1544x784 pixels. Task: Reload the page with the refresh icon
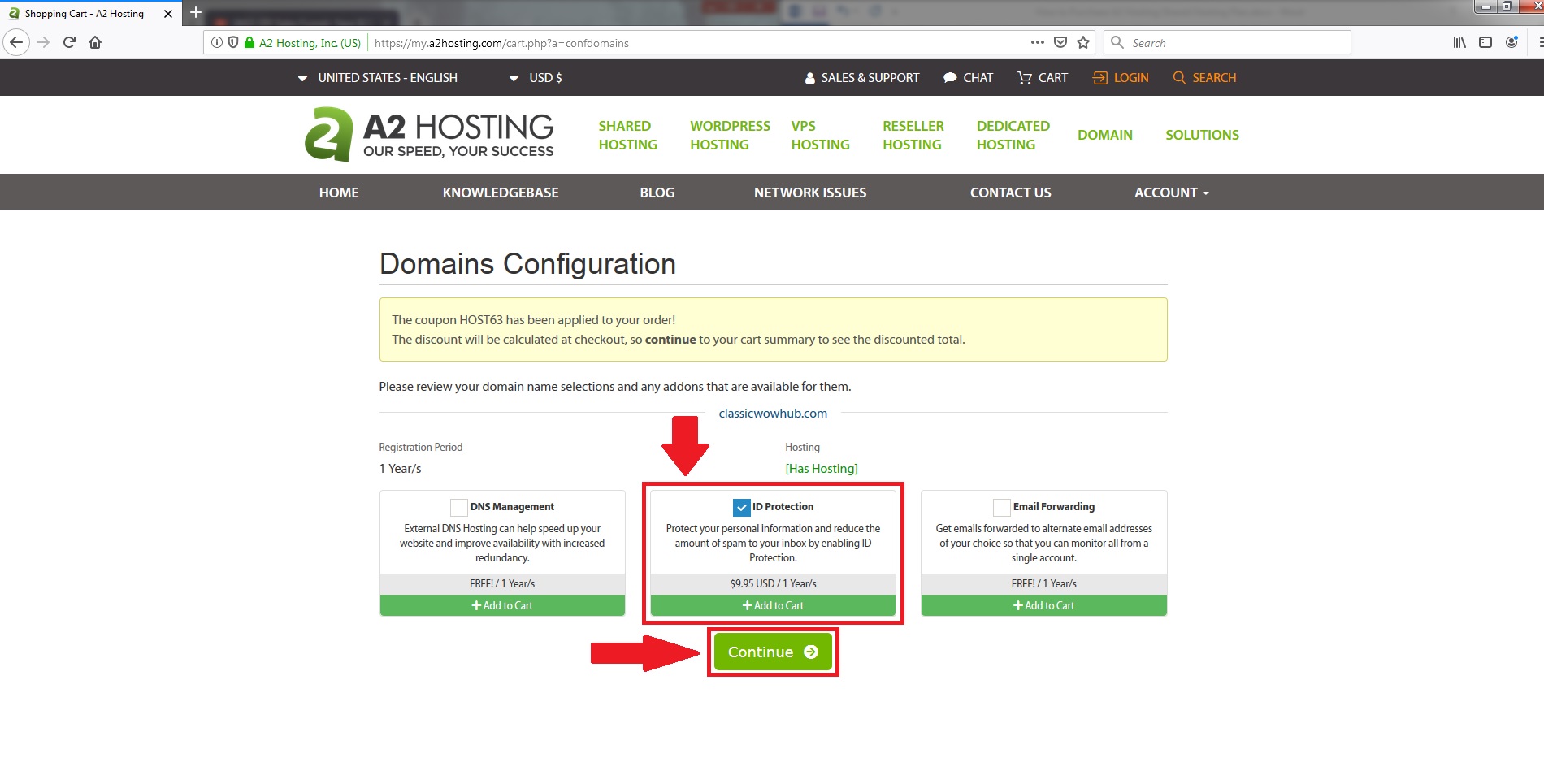69,42
